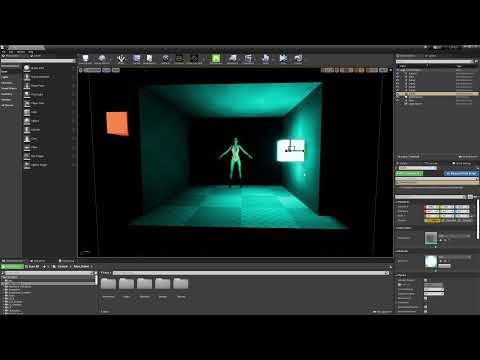This screenshot has width=480, height=360.
Task: Toggle visibility eye of the highlighted outliner row
Action: pyautogui.click(x=398, y=94)
